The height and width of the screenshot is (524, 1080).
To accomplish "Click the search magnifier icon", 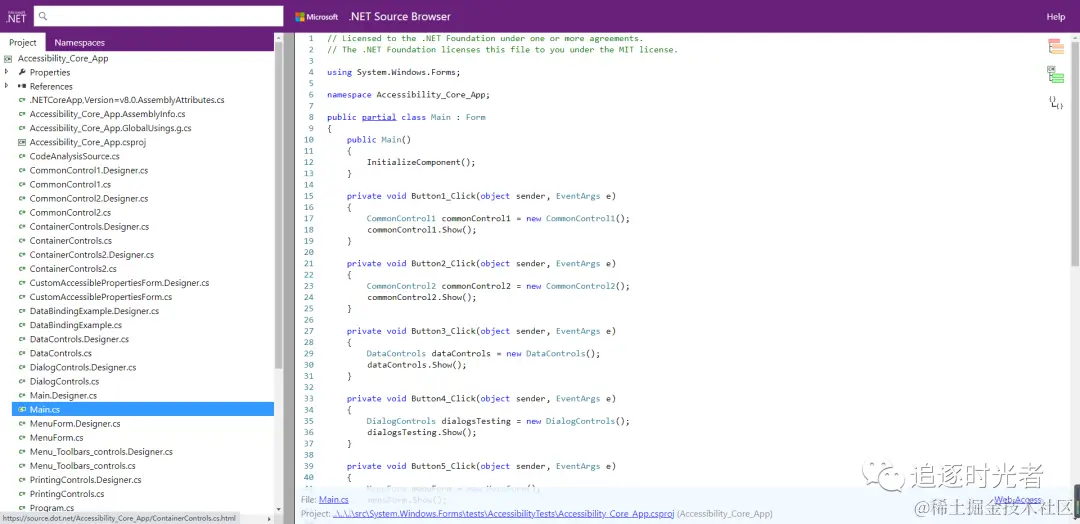I will tap(43, 16).
